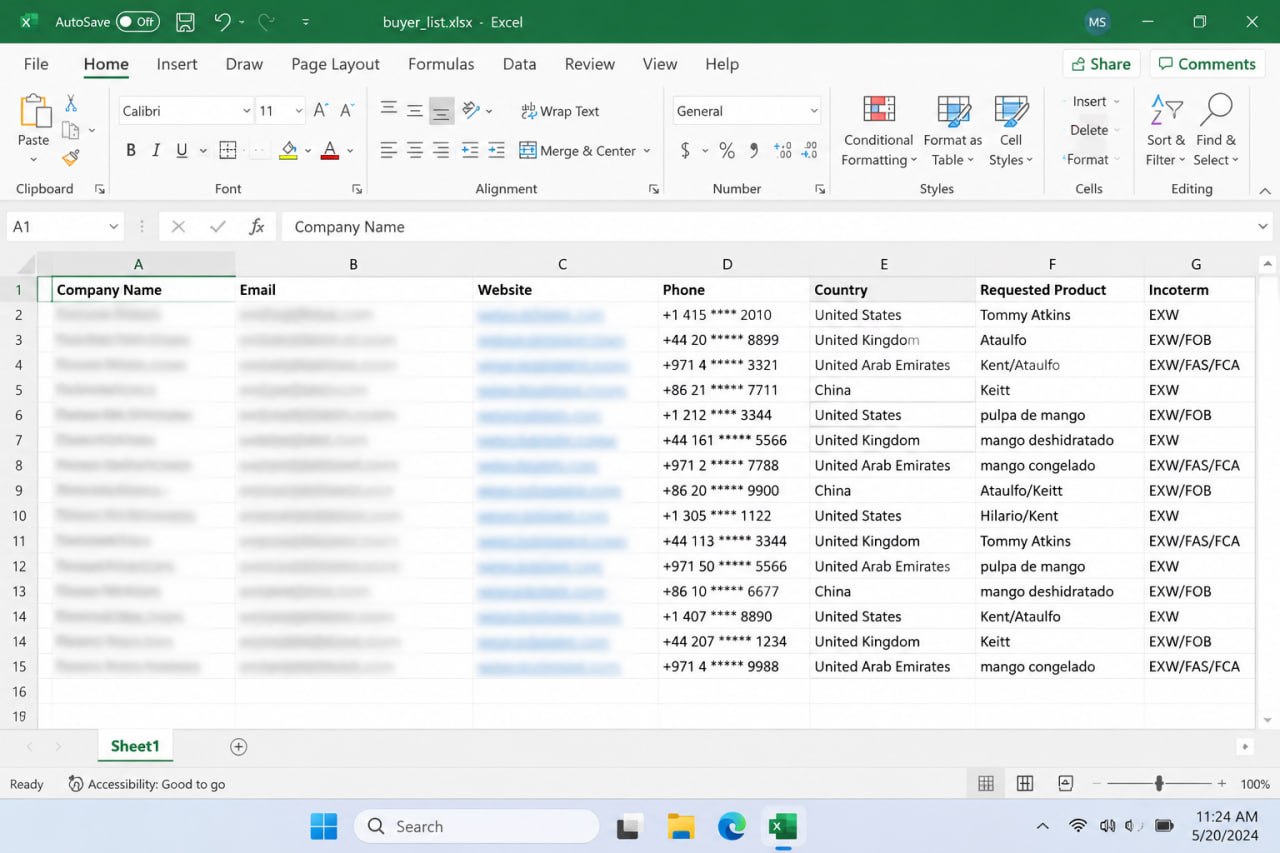Click the Windows Start button
Viewport: 1280px width, 853px height.
click(323, 827)
